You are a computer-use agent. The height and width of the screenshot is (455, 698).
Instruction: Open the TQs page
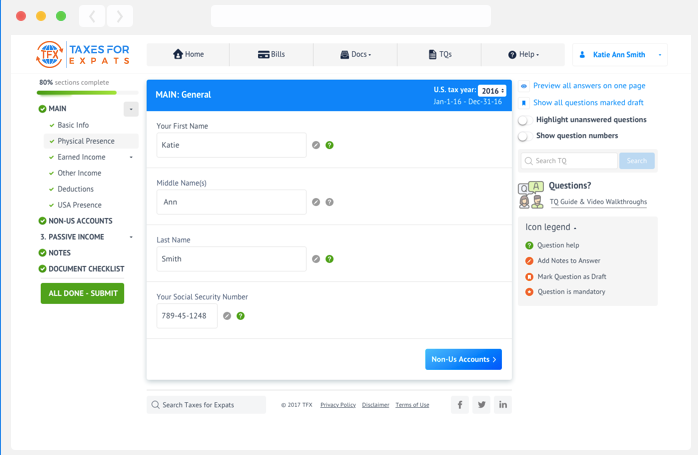pos(440,54)
